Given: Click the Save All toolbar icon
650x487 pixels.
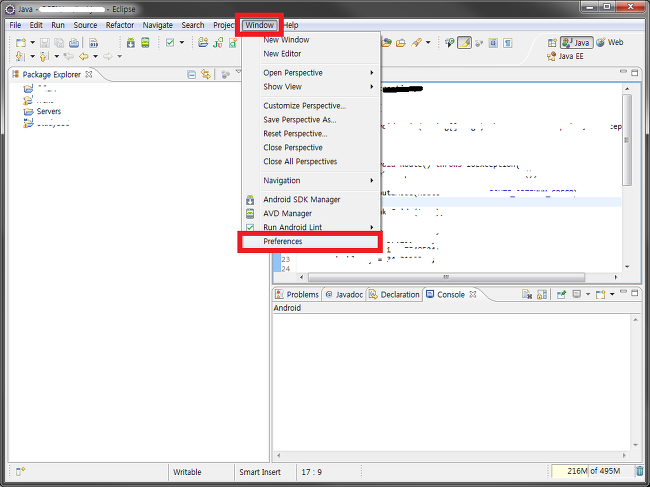Looking at the screenshot, I should point(59,43).
